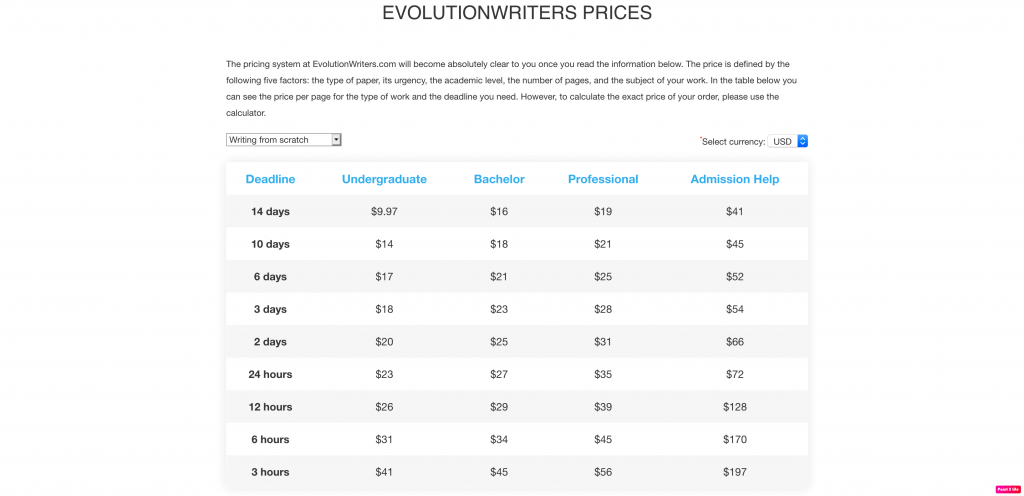
Task: Click the Professional column header
Action: tap(603, 179)
